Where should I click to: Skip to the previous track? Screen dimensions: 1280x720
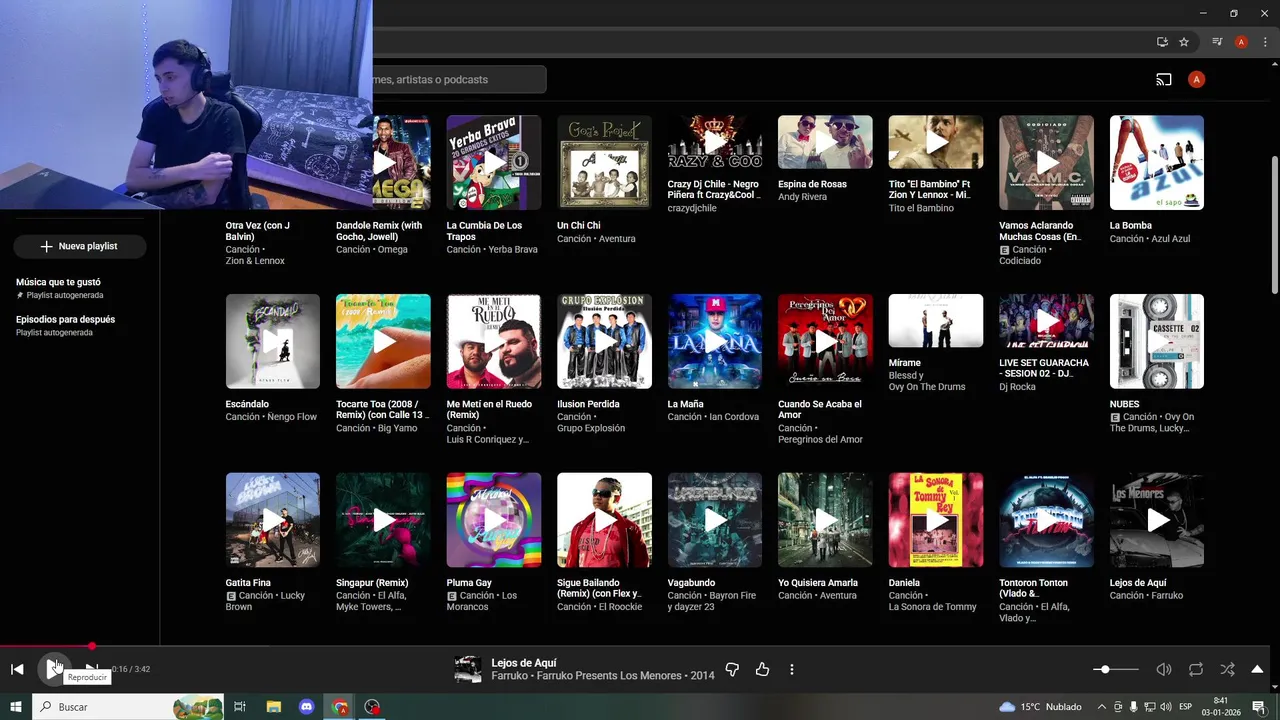[x=17, y=669]
